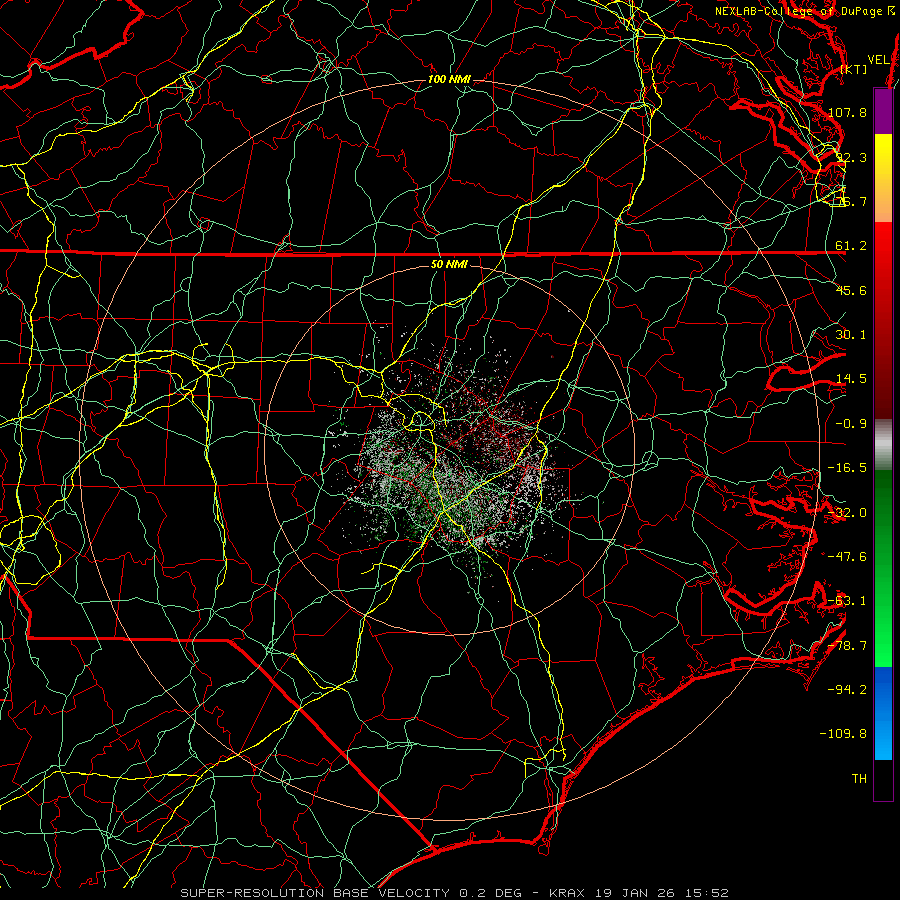
Task: Click the VEL legend title
Action: 878,60
